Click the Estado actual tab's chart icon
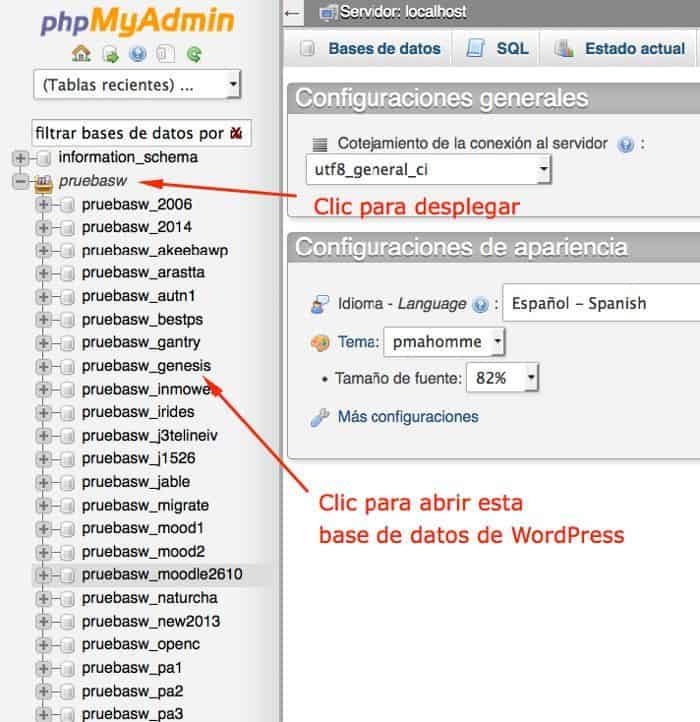Screen dimensions: 700x722 click(x=564, y=48)
